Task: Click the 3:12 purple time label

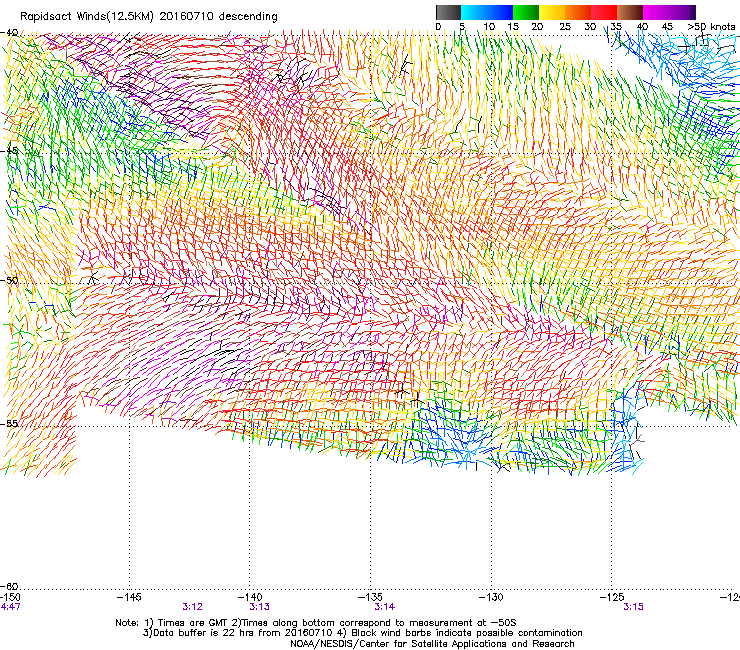Action: (x=193, y=607)
